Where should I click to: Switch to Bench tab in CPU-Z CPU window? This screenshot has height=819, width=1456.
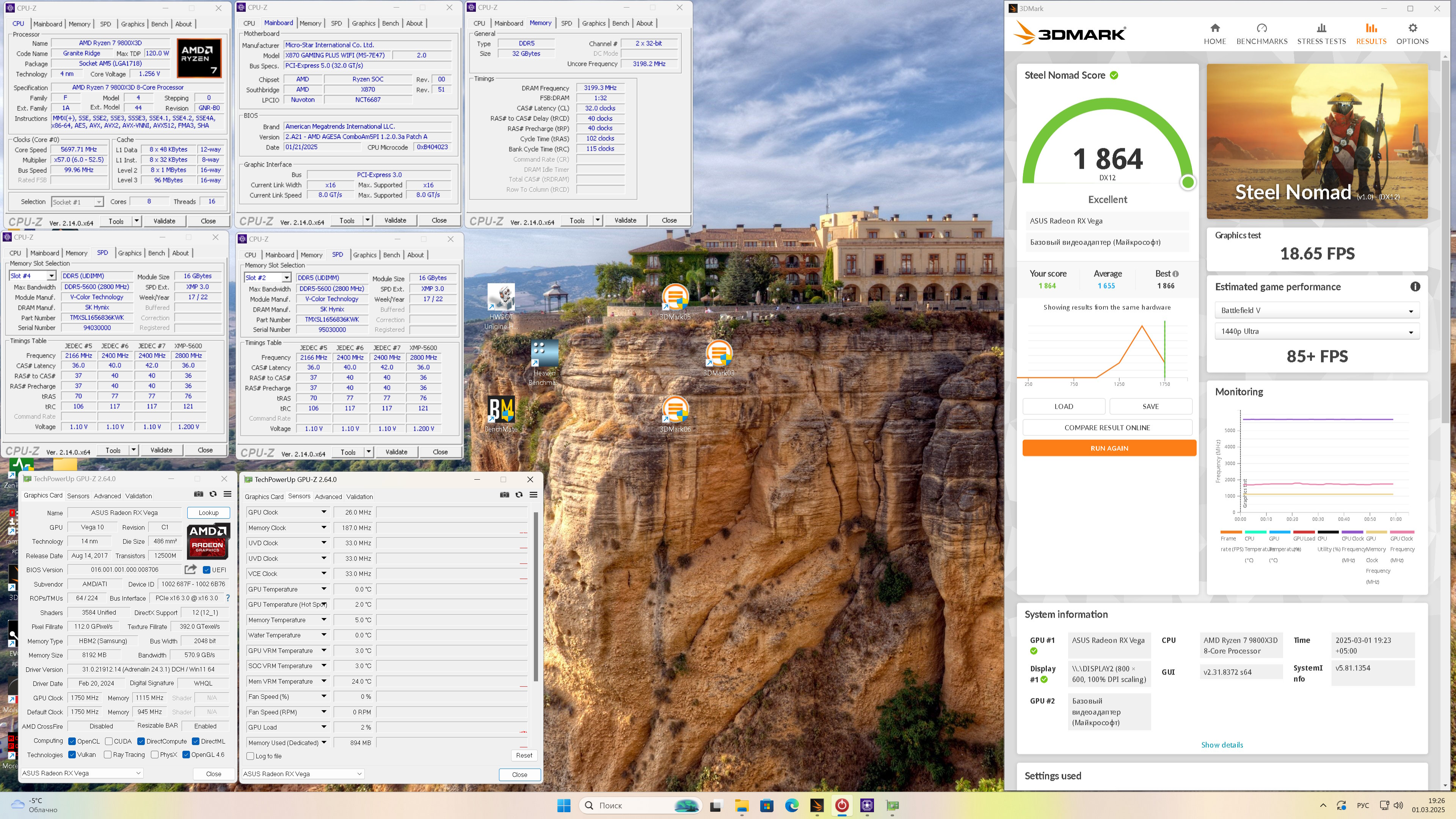tap(159, 24)
